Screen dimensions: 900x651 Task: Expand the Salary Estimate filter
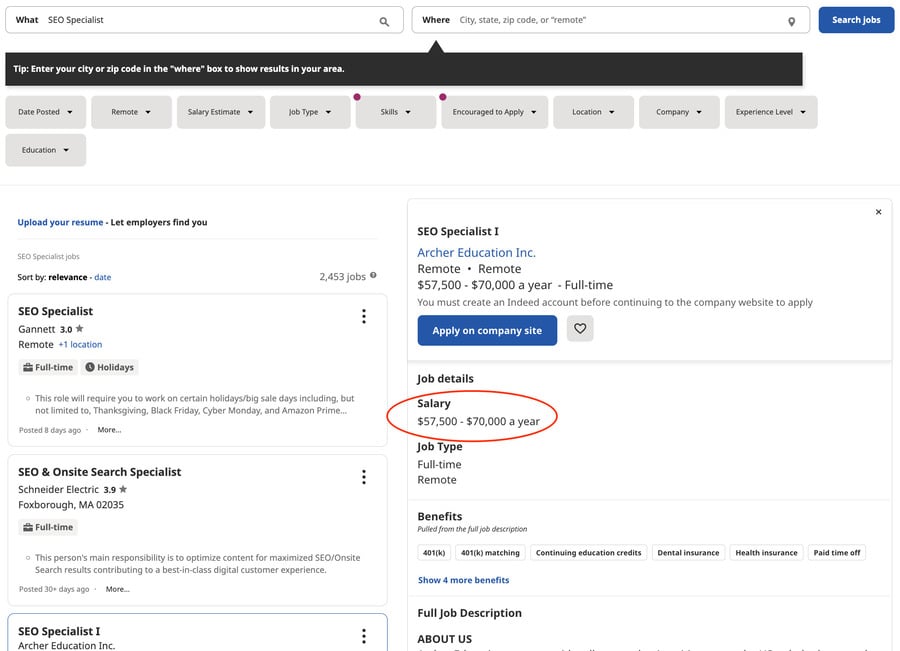pos(220,112)
